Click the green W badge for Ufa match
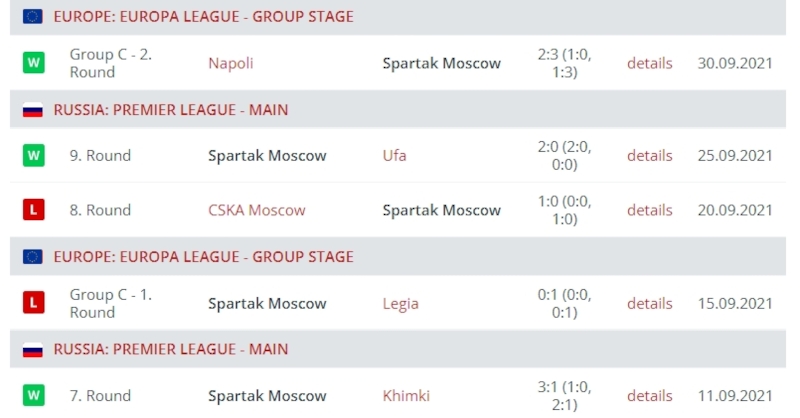Image resolution: width=800 pixels, height=418 pixels. (33, 156)
